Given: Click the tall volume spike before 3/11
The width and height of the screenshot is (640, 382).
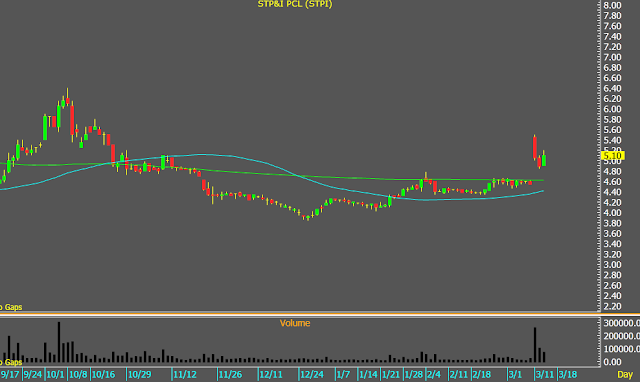Looking at the screenshot, I should 535,345.
